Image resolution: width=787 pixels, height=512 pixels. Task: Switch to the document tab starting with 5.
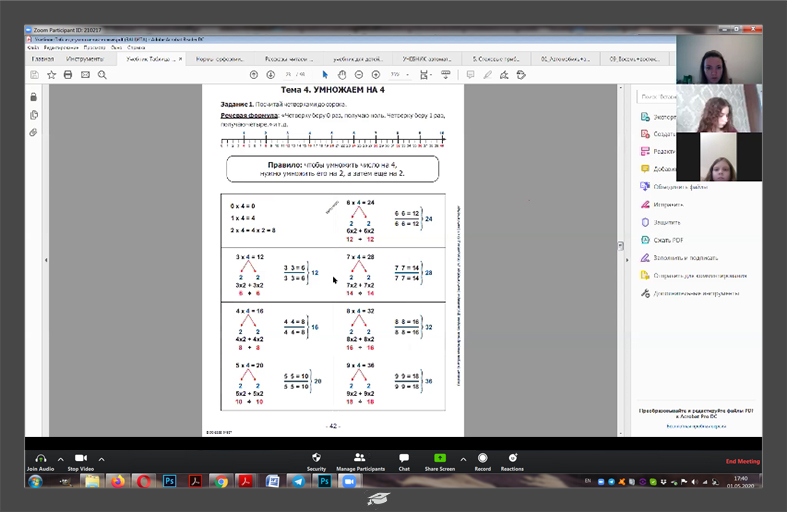[496, 59]
